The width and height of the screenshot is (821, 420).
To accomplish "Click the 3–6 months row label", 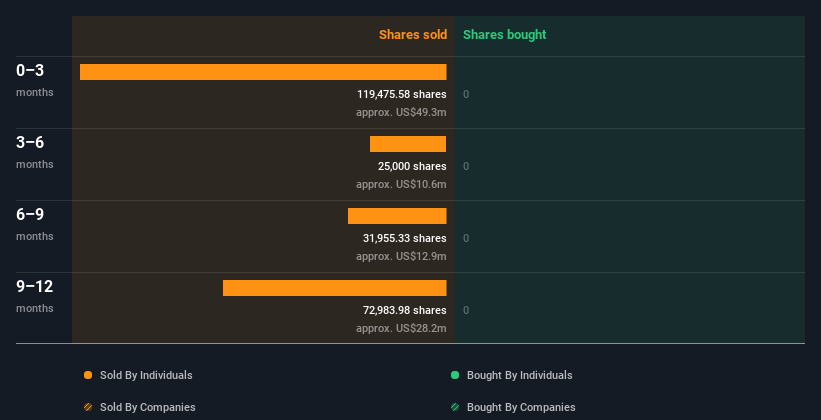I will click(35, 152).
